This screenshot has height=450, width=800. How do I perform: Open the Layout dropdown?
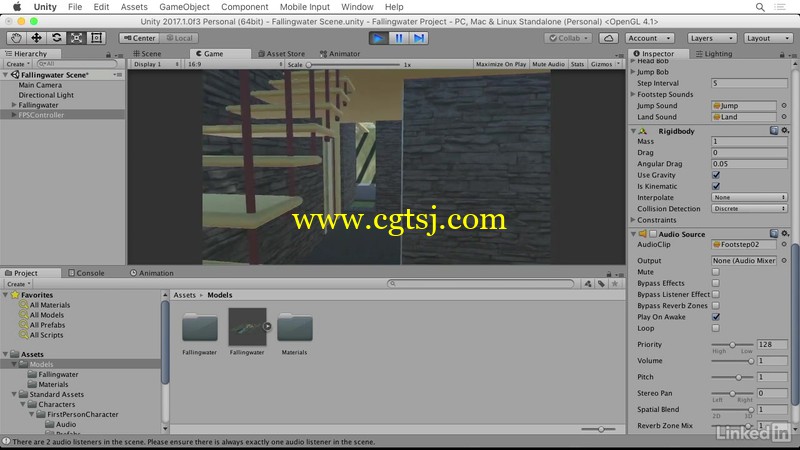767,38
